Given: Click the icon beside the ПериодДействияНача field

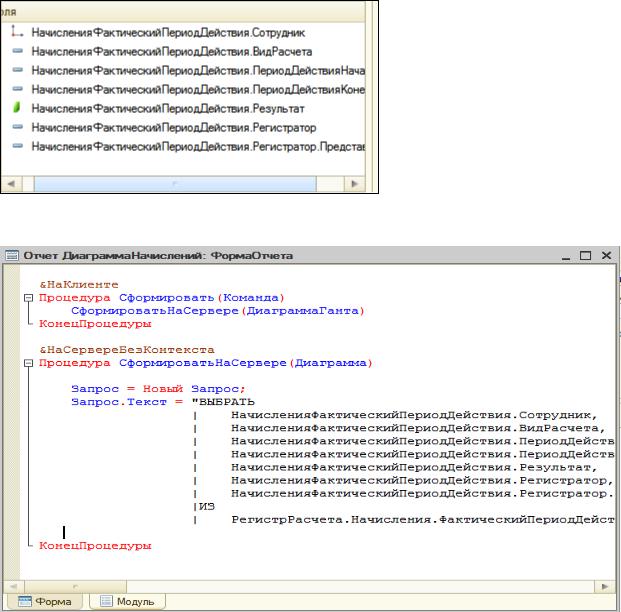Looking at the screenshot, I should 17,70.
